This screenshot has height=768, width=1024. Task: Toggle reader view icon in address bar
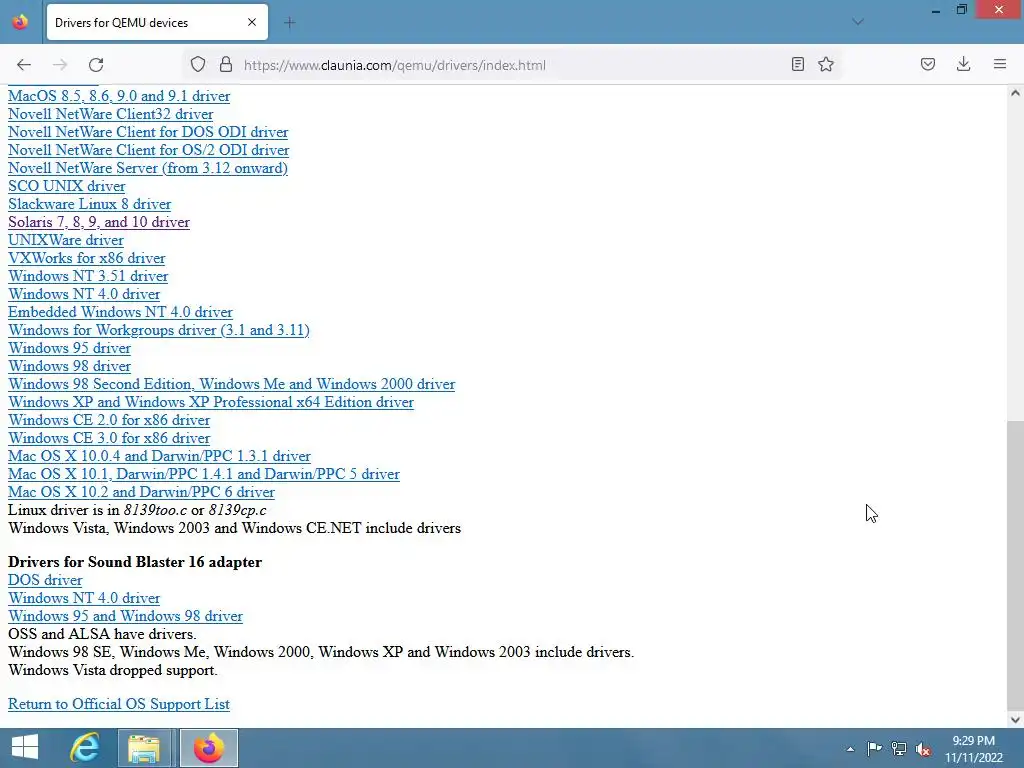(797, 64)
